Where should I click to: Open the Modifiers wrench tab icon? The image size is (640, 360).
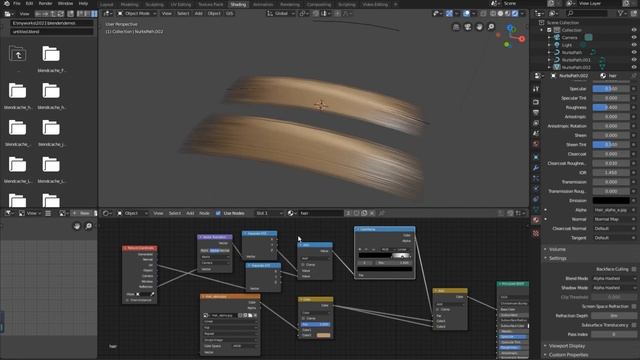click(x=536, y=168)
